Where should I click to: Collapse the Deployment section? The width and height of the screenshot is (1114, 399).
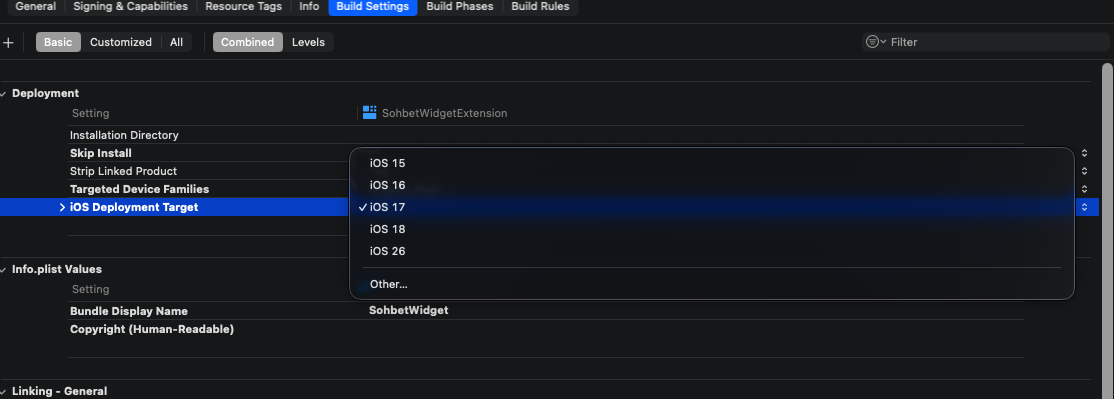point(4,94)
